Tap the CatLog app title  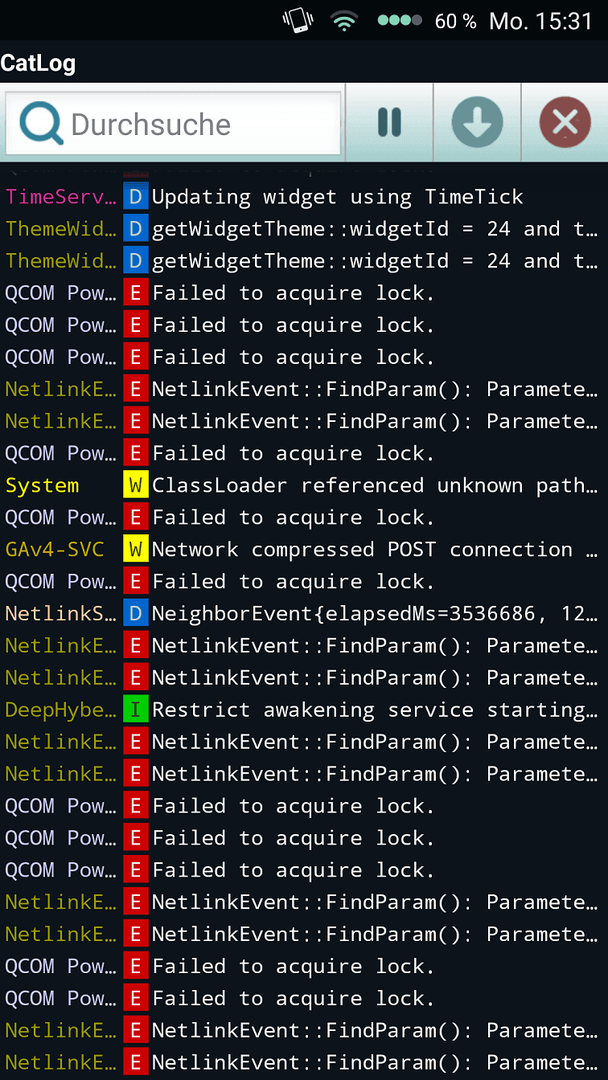pyautogui.click(x=39, y=63)
